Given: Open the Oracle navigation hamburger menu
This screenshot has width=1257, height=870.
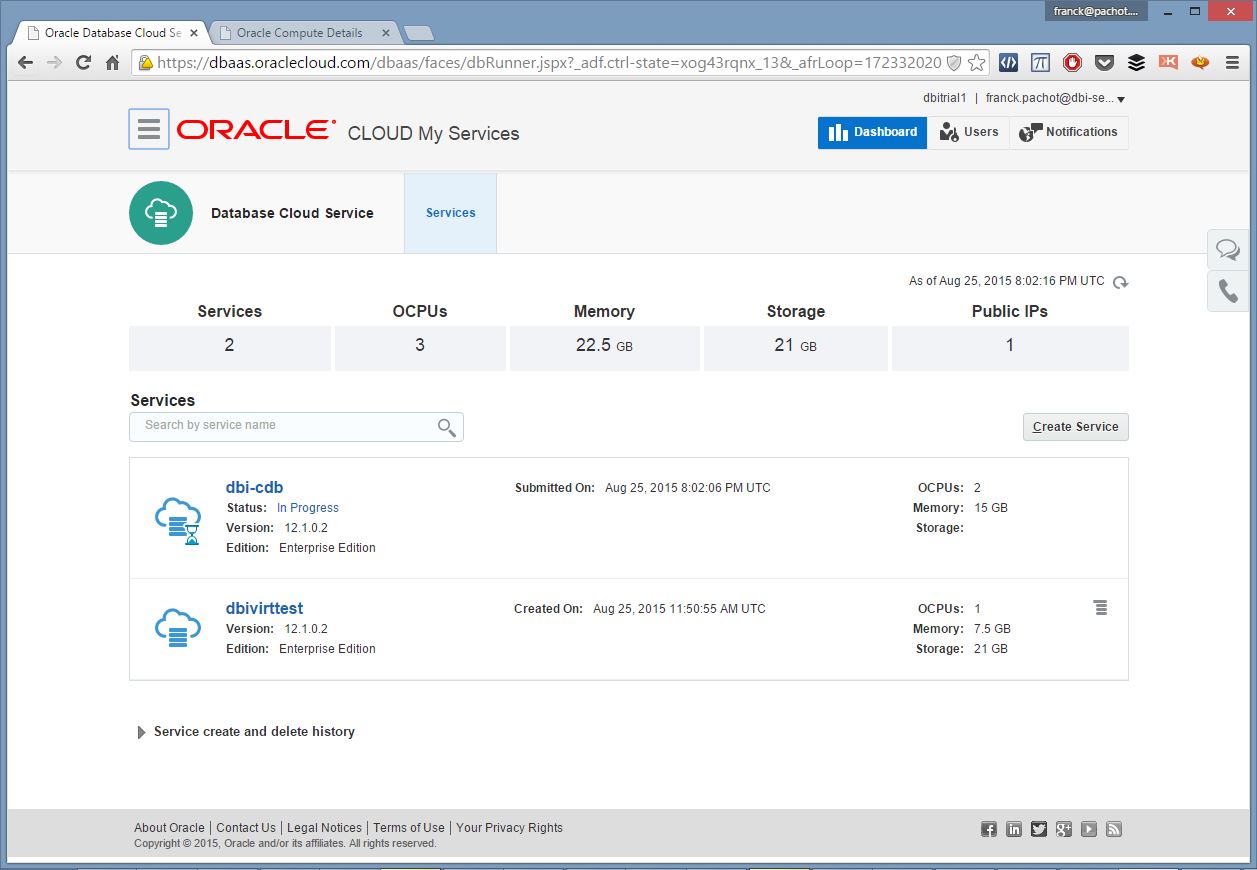Looking at the screenshot, I should pyautogui.click(x=149, y=129).
